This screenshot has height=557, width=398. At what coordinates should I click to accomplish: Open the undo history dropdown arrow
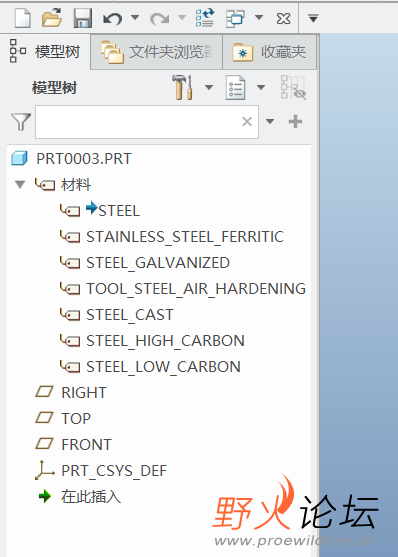[135, 17]
